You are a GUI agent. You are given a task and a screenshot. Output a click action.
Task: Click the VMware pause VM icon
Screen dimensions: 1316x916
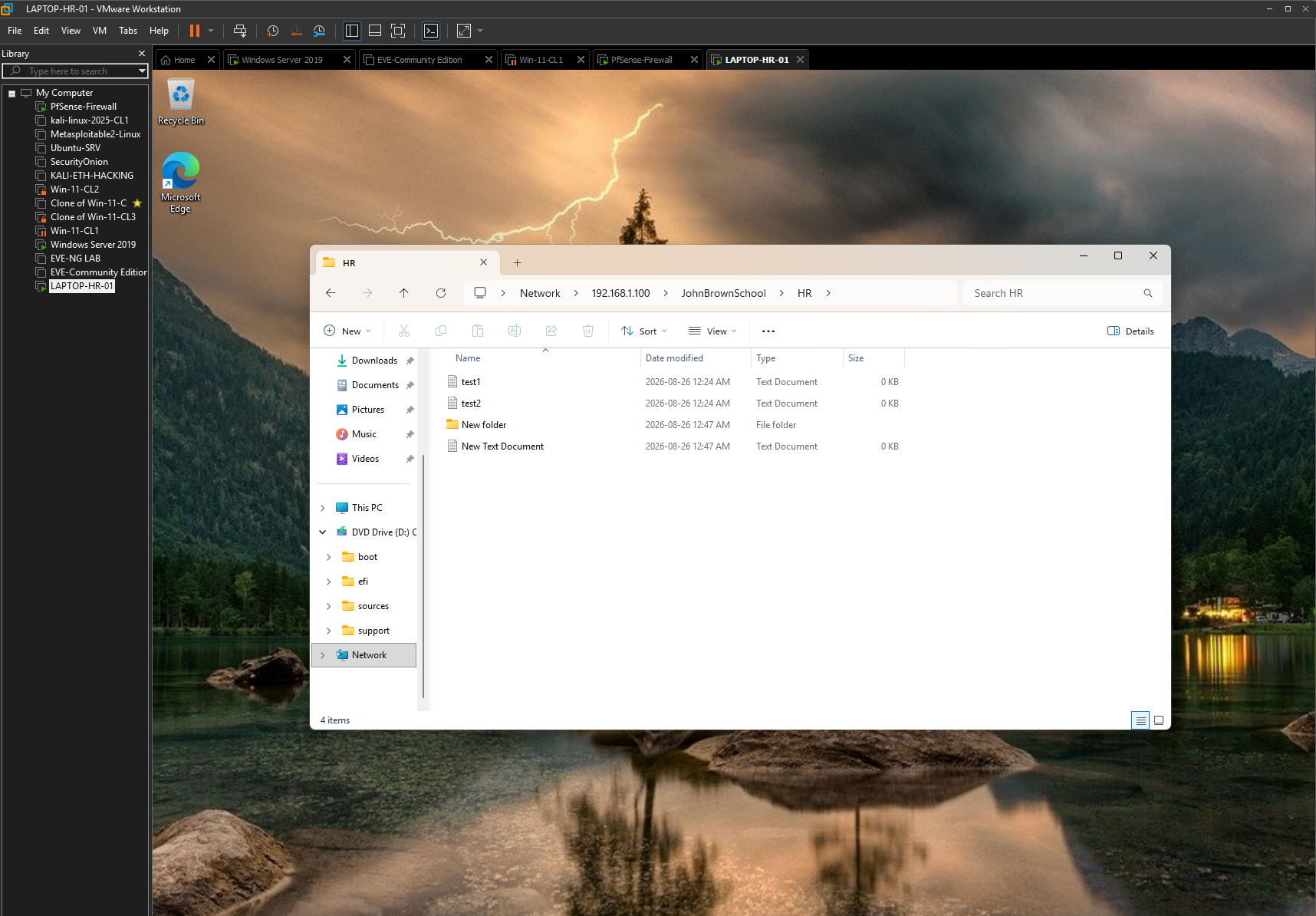point(195,31)
